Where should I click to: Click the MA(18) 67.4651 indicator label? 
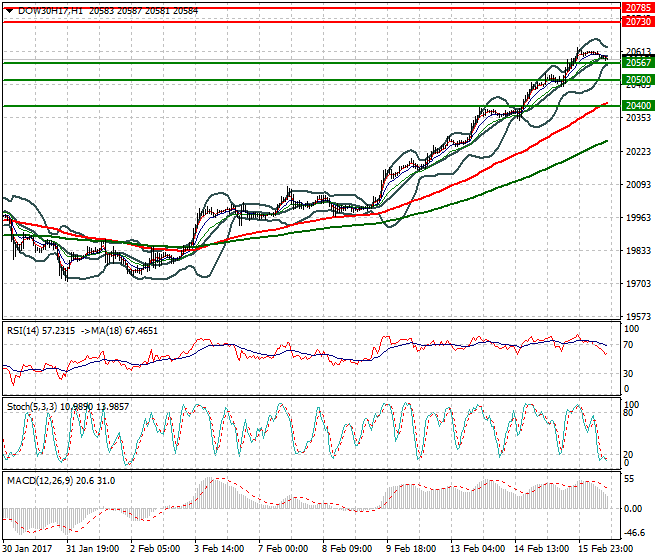pos(125,331)
